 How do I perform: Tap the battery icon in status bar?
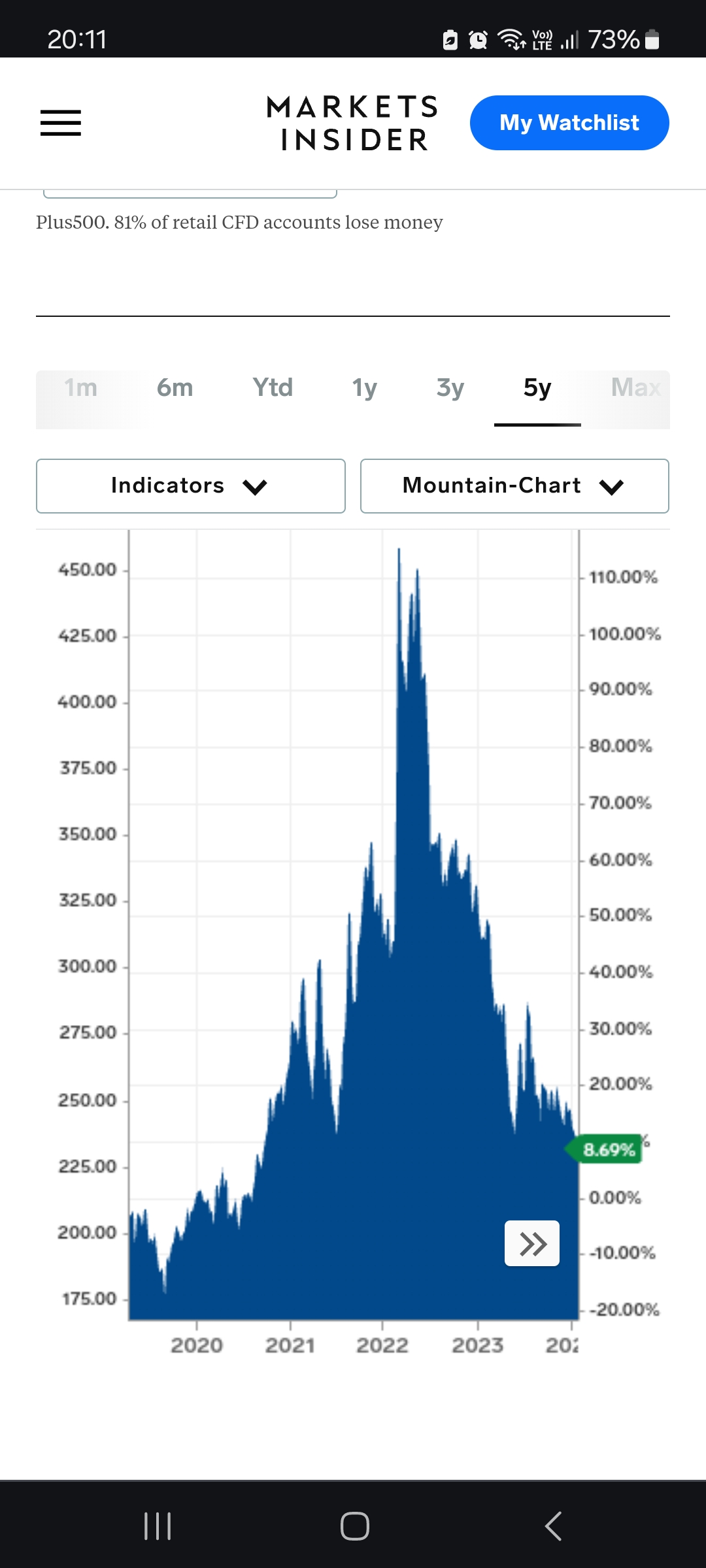[652, 40]
